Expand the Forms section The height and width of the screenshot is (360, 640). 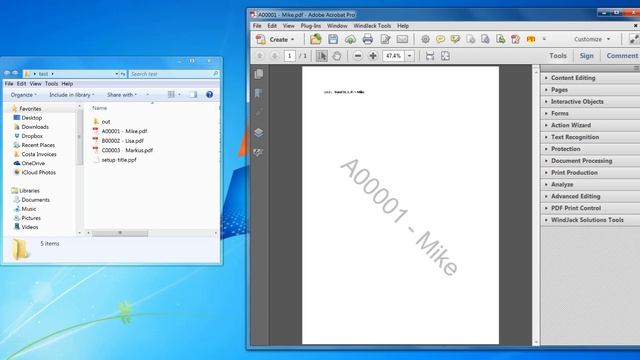click(591, 113)
